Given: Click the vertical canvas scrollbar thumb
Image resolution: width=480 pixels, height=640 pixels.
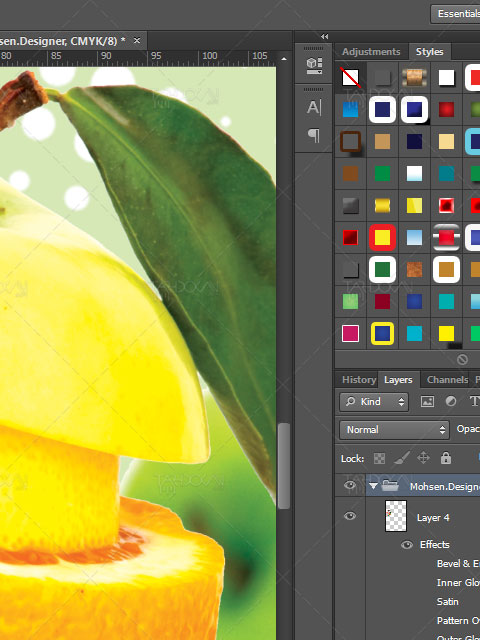Looking at the screenshot, I should tap(284, 466).
